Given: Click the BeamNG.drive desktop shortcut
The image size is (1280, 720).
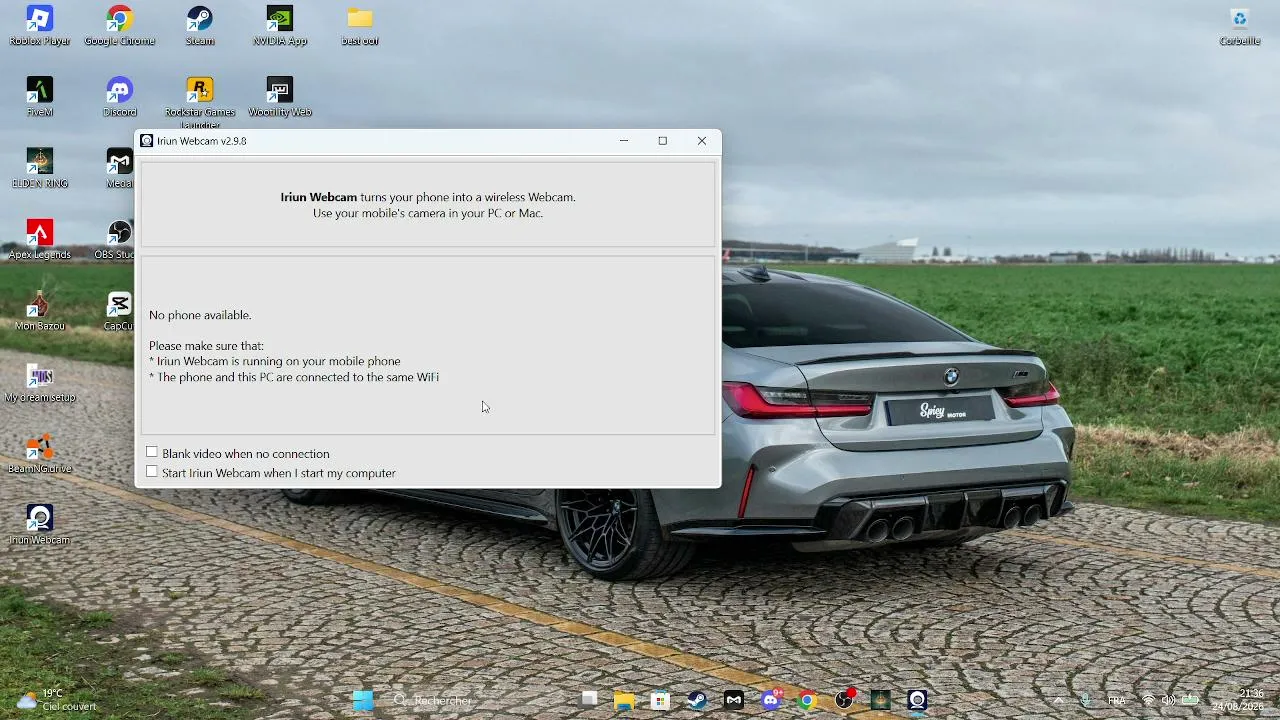Looking at the screenshot, I should 40,454.
